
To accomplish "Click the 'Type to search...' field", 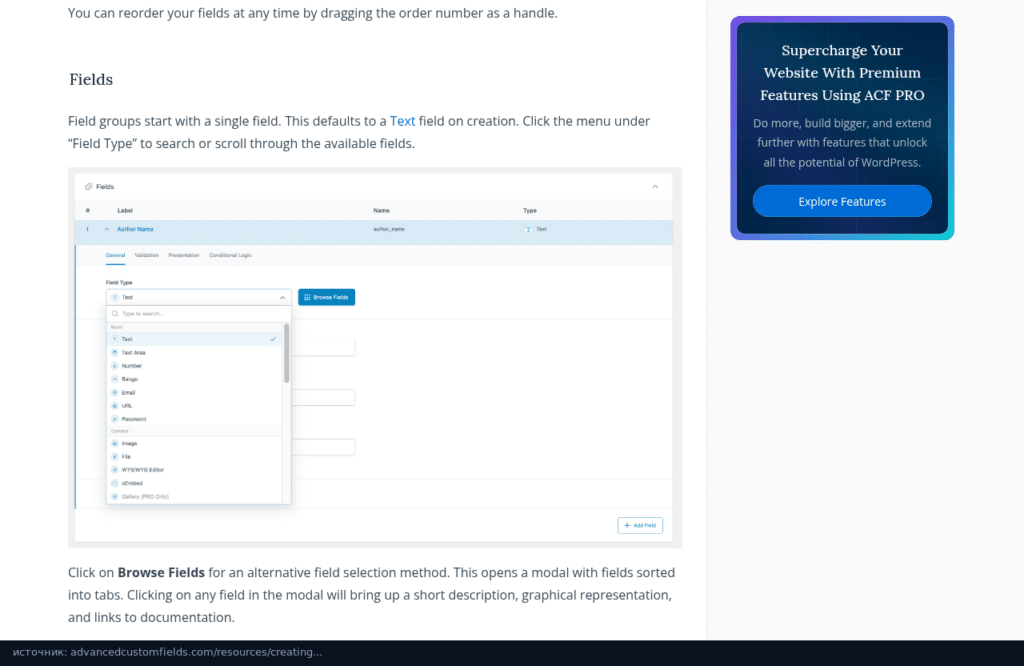I will [199, 314].
